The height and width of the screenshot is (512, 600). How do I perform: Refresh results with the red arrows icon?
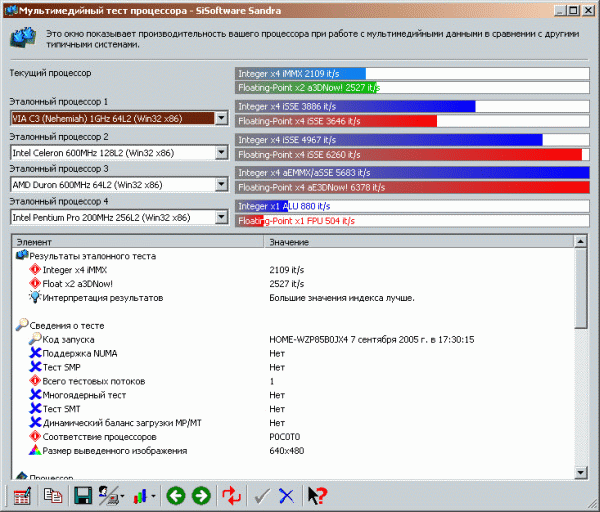coord(231,496)
